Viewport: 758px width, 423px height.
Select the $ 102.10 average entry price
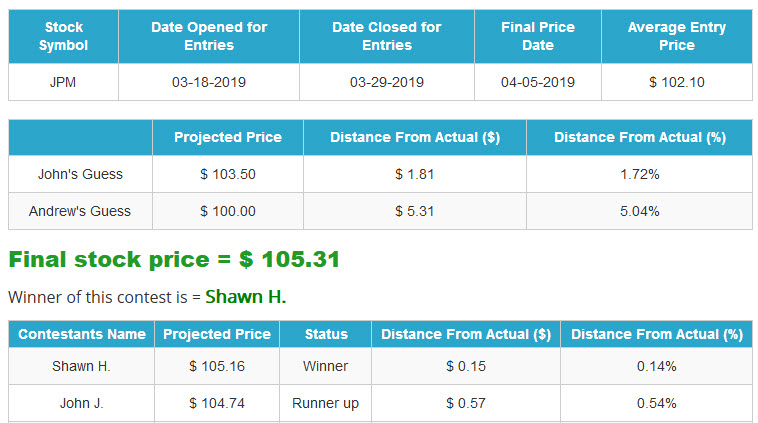coord(677,82)
